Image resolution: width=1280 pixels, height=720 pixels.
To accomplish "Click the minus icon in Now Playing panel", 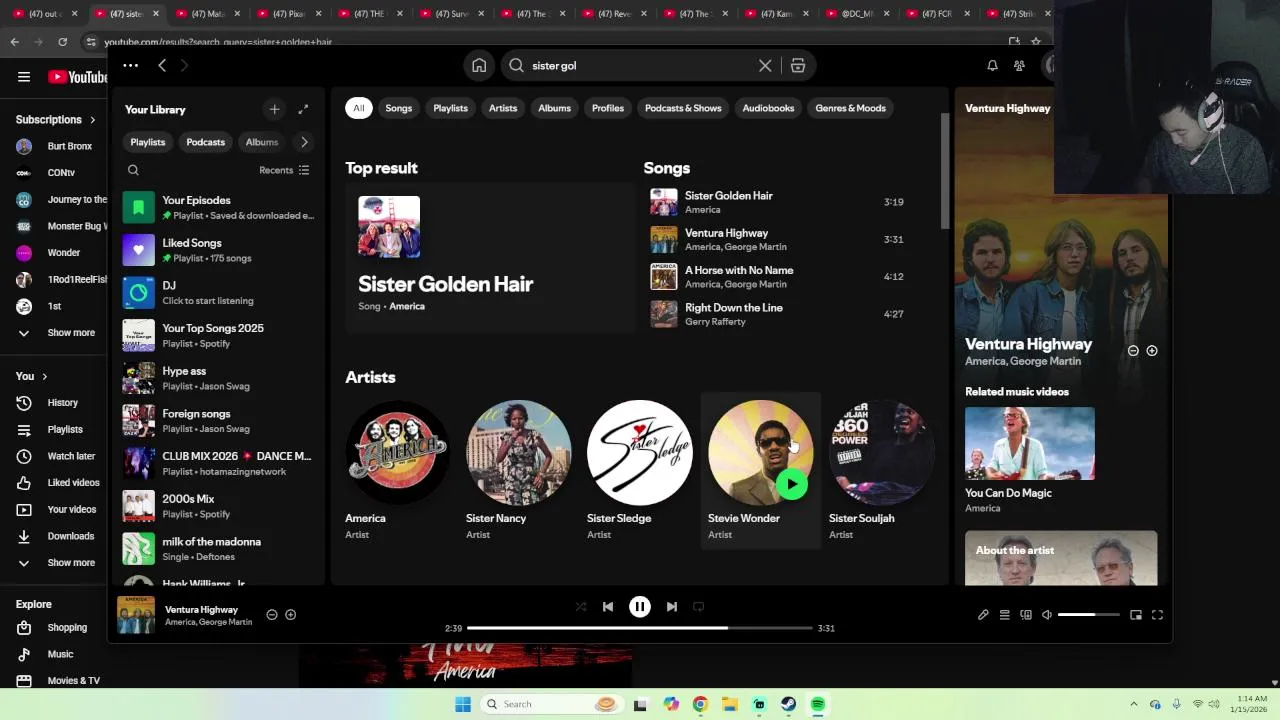I will pyautogui.click(x=1133, y=351).
